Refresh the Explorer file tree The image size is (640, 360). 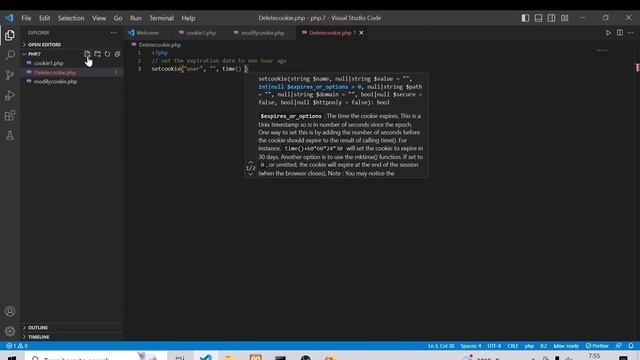(x=107, y=54)
